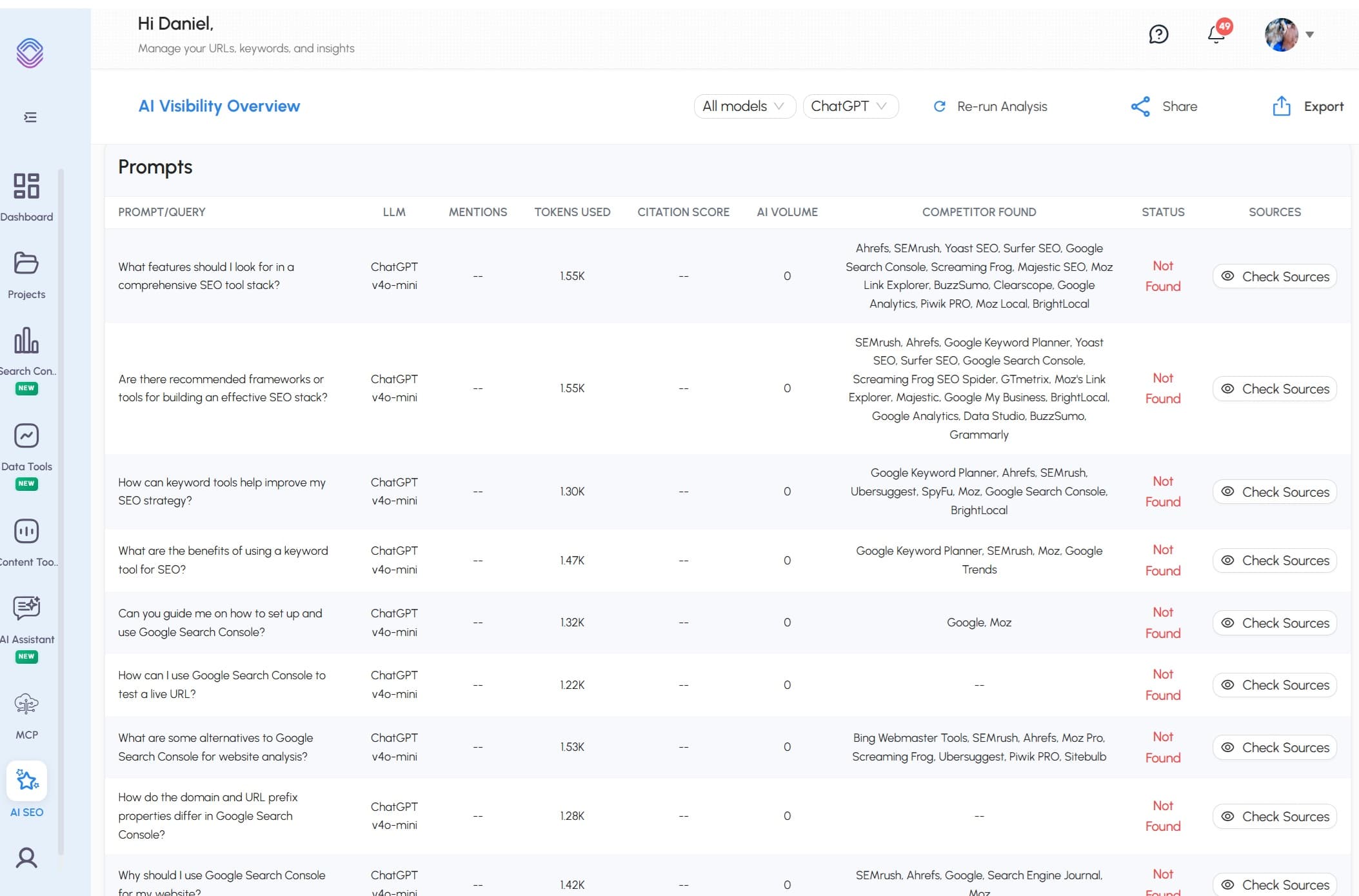Click the Share button

(1164, 106)
